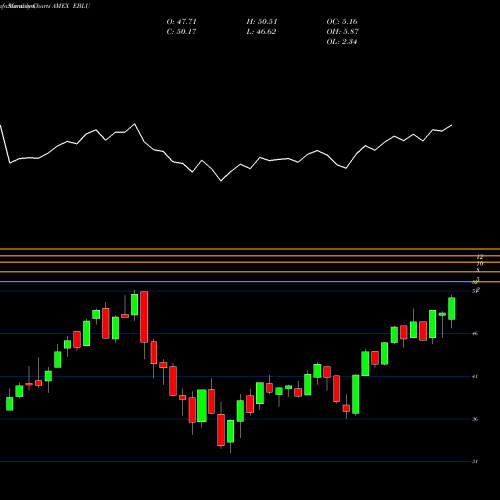
Task: Click the OH: 5.87 readout
Action: pyautogui.click(x=342, y=32)
